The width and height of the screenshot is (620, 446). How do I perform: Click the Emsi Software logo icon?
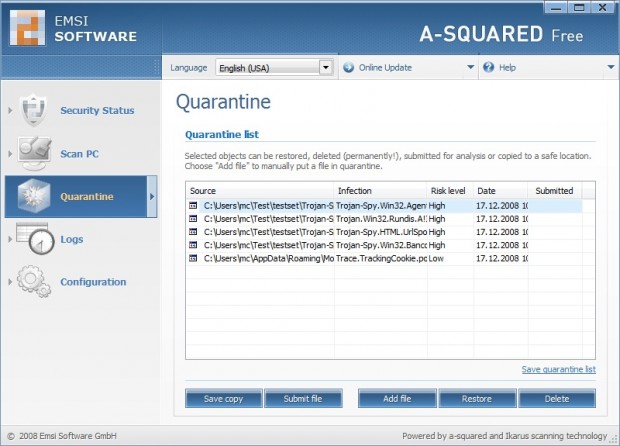coord(27,28)
